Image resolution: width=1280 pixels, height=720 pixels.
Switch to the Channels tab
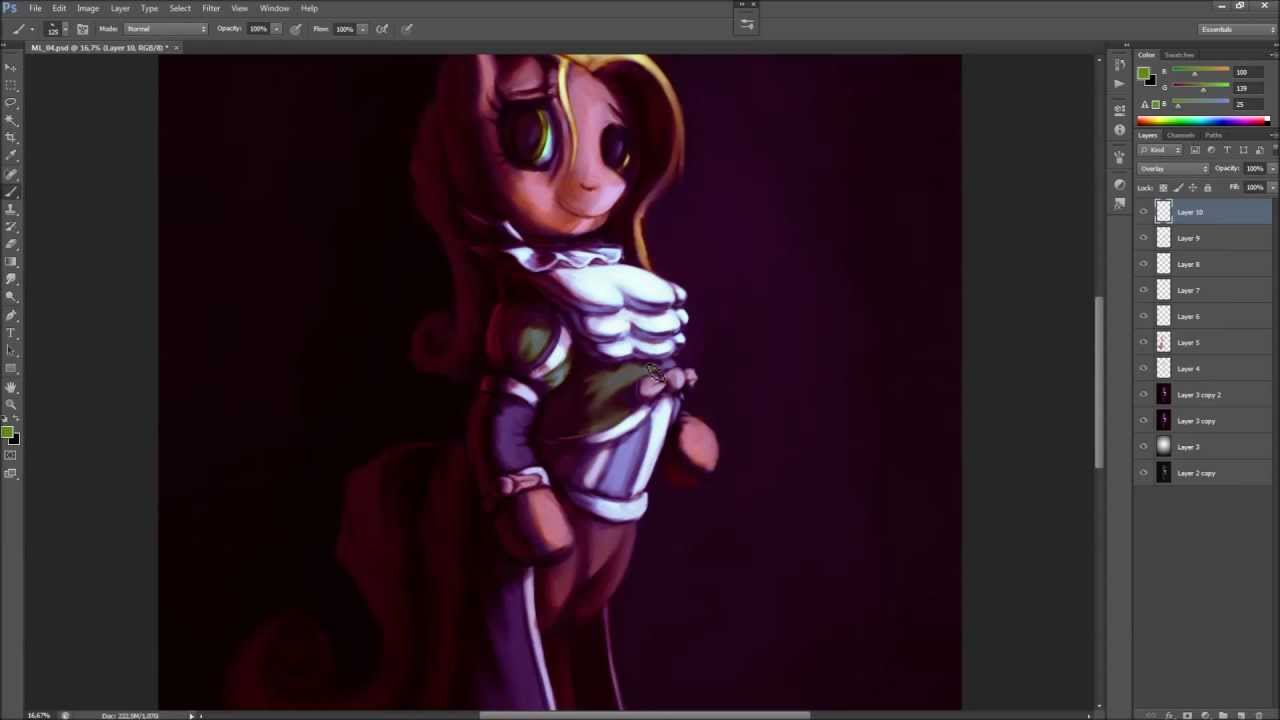(1180, 135)
